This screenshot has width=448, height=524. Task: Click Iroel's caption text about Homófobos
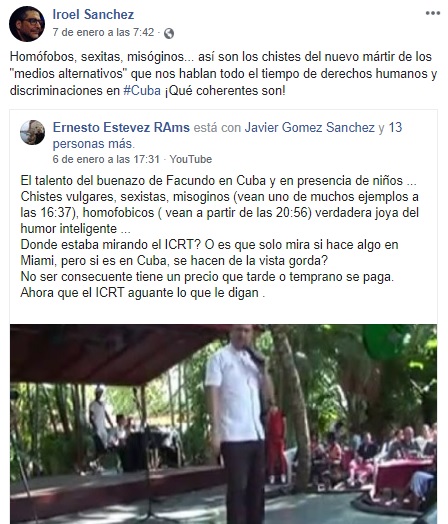tap(223, 74)
